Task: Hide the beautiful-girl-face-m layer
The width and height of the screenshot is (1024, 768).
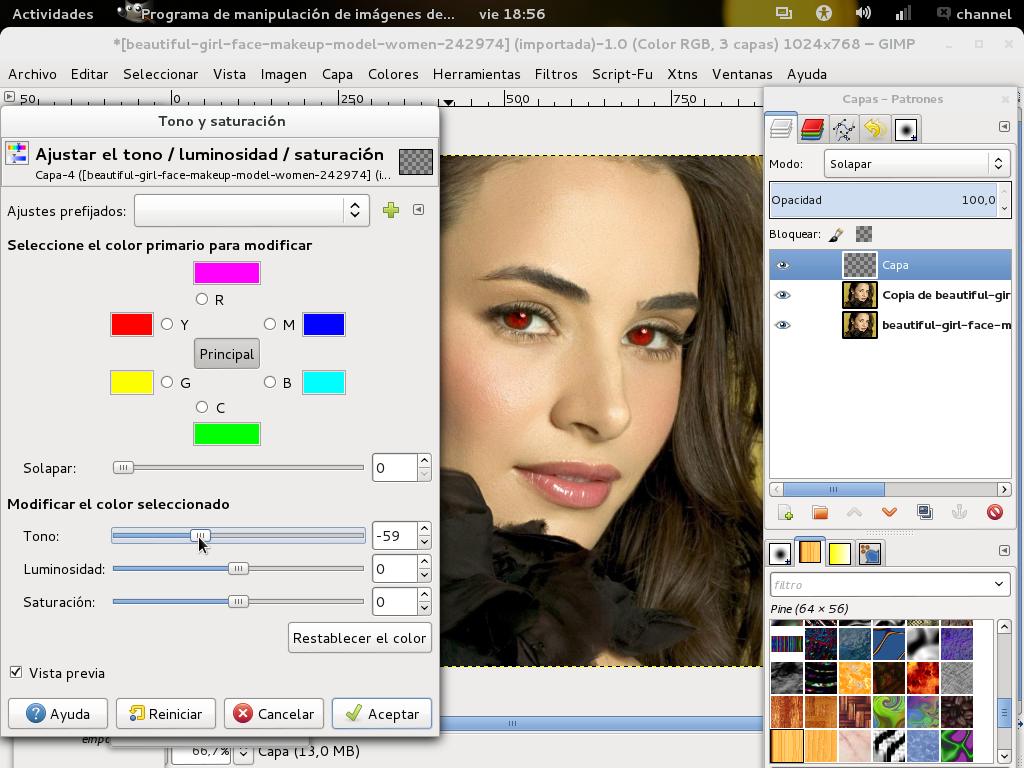Action: [x=783, y=324]
